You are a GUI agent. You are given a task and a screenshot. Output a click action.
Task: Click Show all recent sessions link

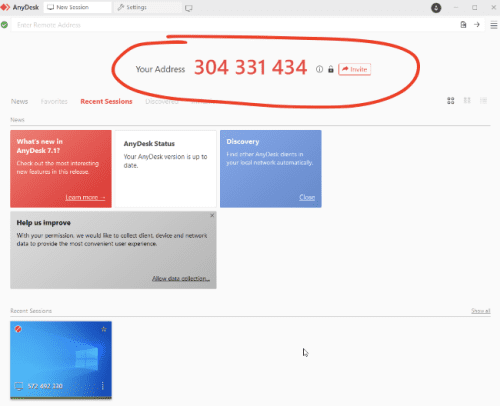click(x=481, y=311)
